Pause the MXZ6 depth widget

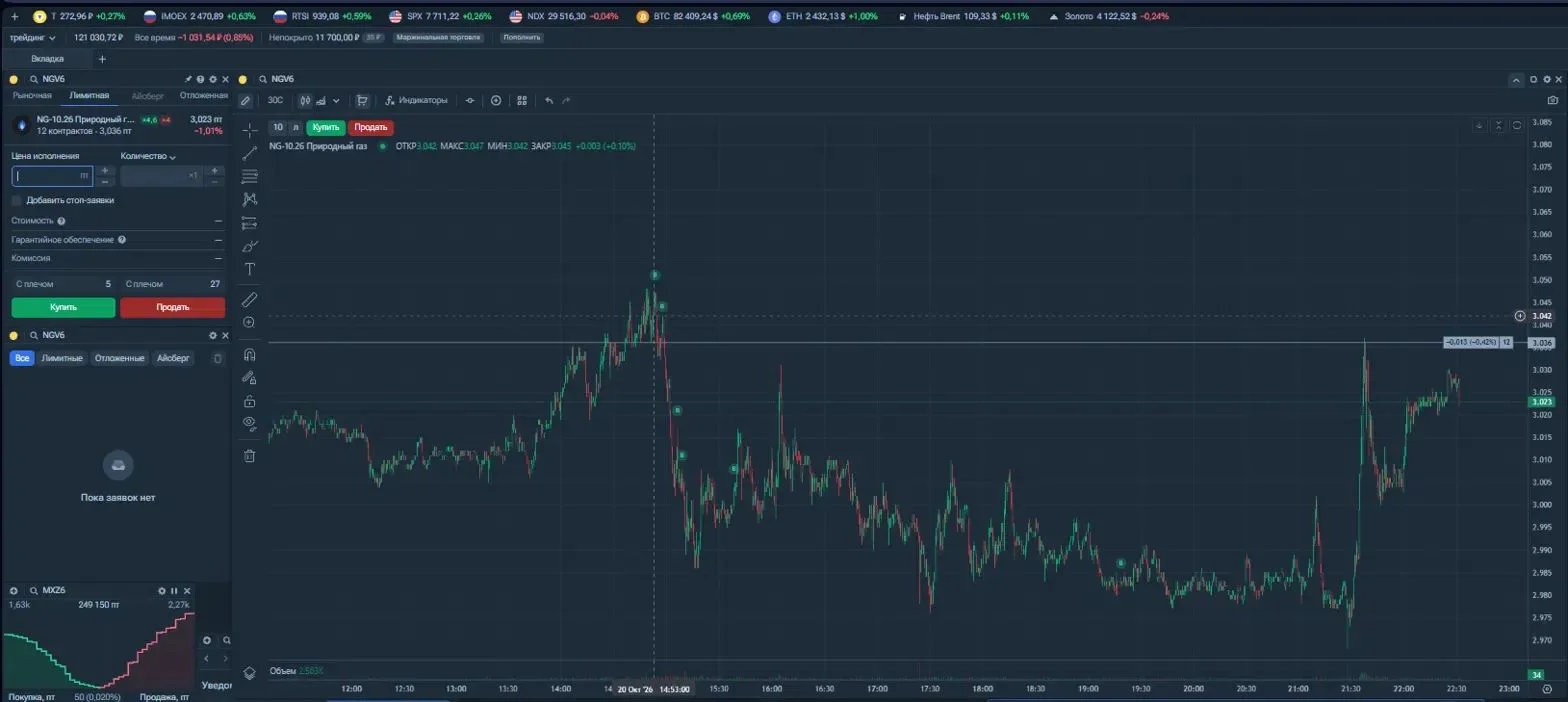pos(174,591)
